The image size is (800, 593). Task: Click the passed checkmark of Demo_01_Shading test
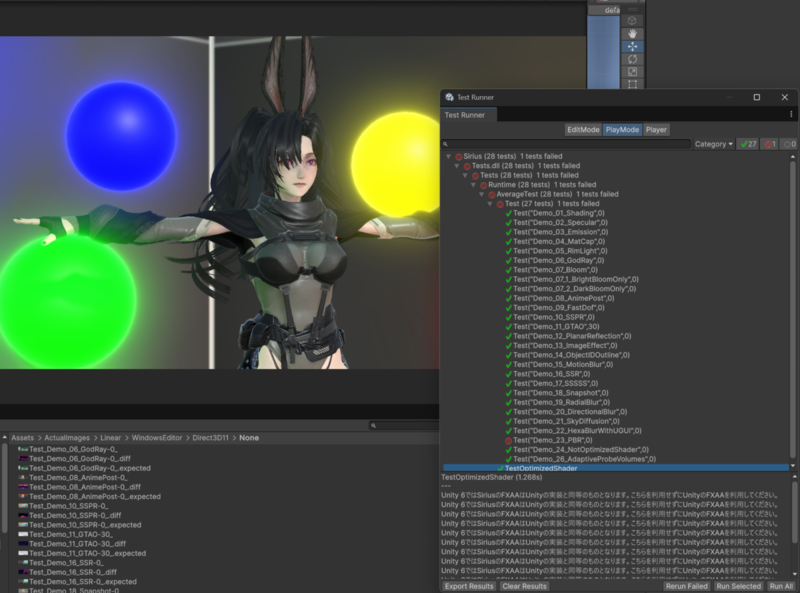point(509,213)
